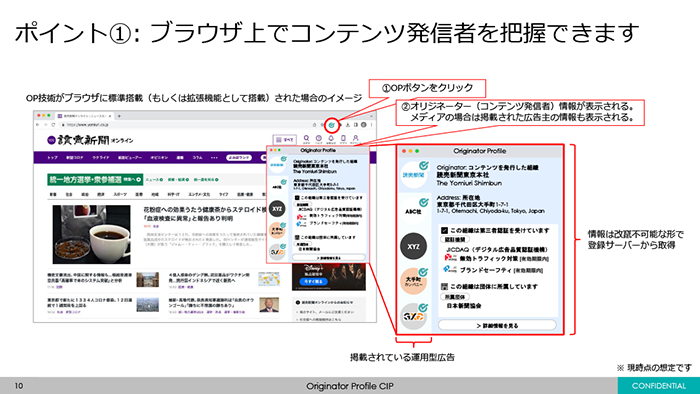The height and width of the screenshot is (394, 700).
Task: Select XYZ dark circle in enlarged Originator Profile panel
Action: [x=414, y=246]
